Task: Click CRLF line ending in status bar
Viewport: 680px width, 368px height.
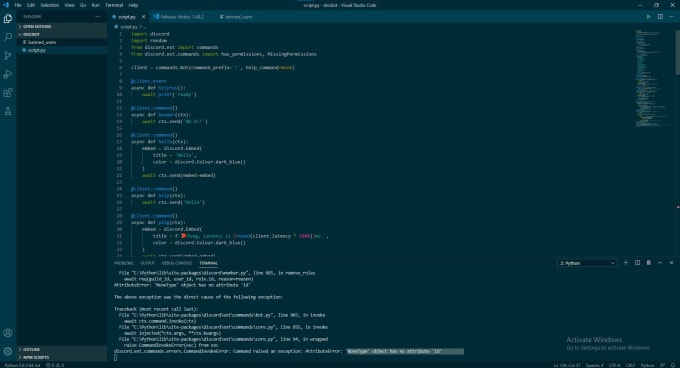Action: click(630, 365)
